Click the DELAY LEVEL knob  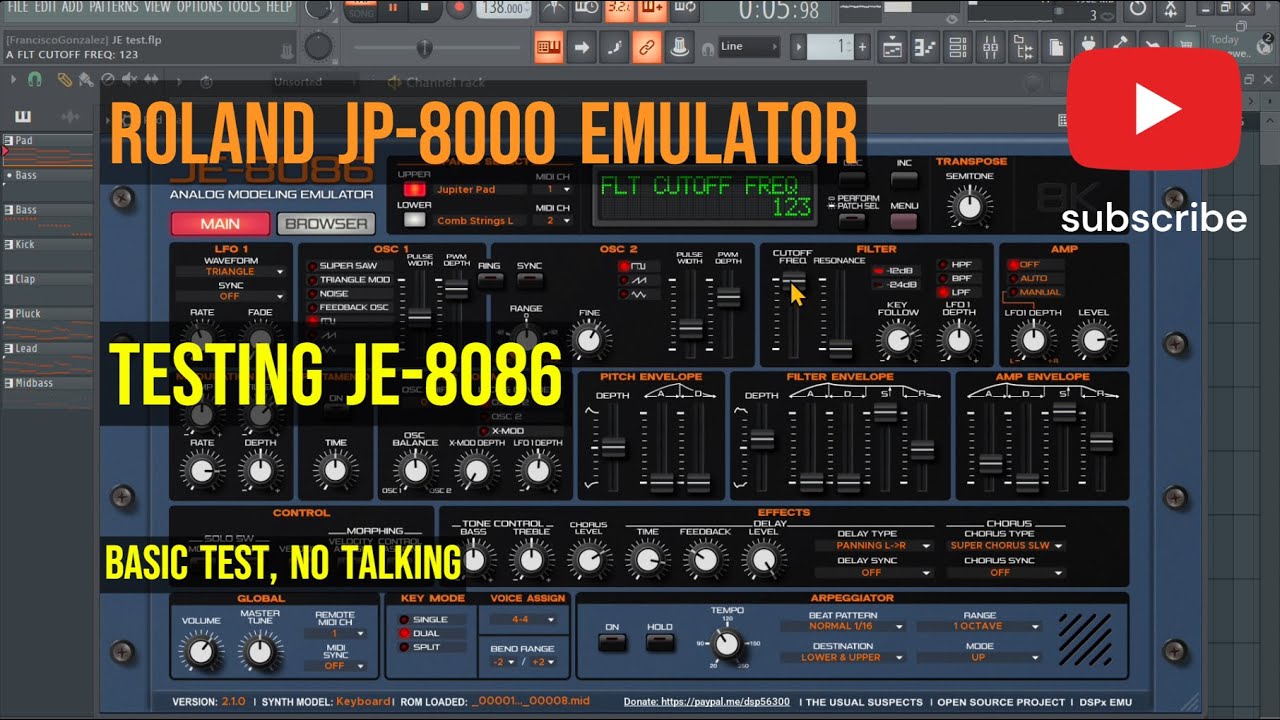coord(763,560)
